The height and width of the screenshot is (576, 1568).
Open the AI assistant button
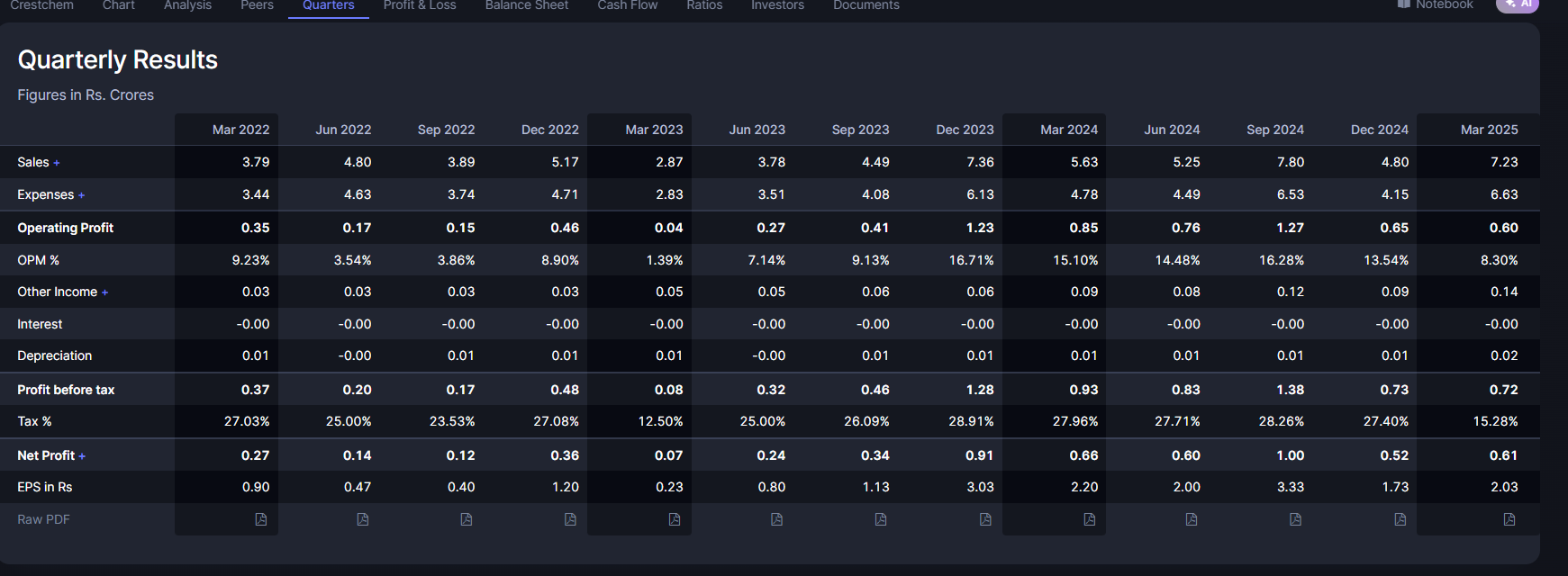pos(1518,5)
